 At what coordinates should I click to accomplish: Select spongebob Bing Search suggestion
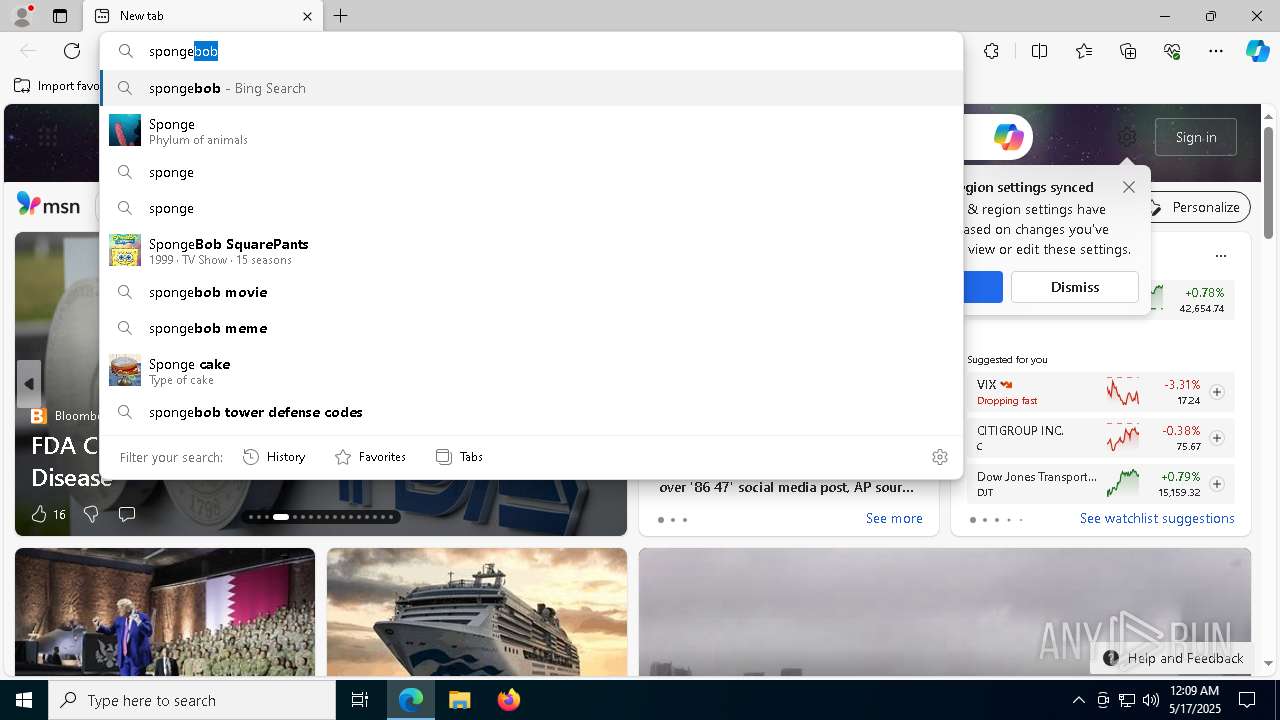(x=531, y=88)
